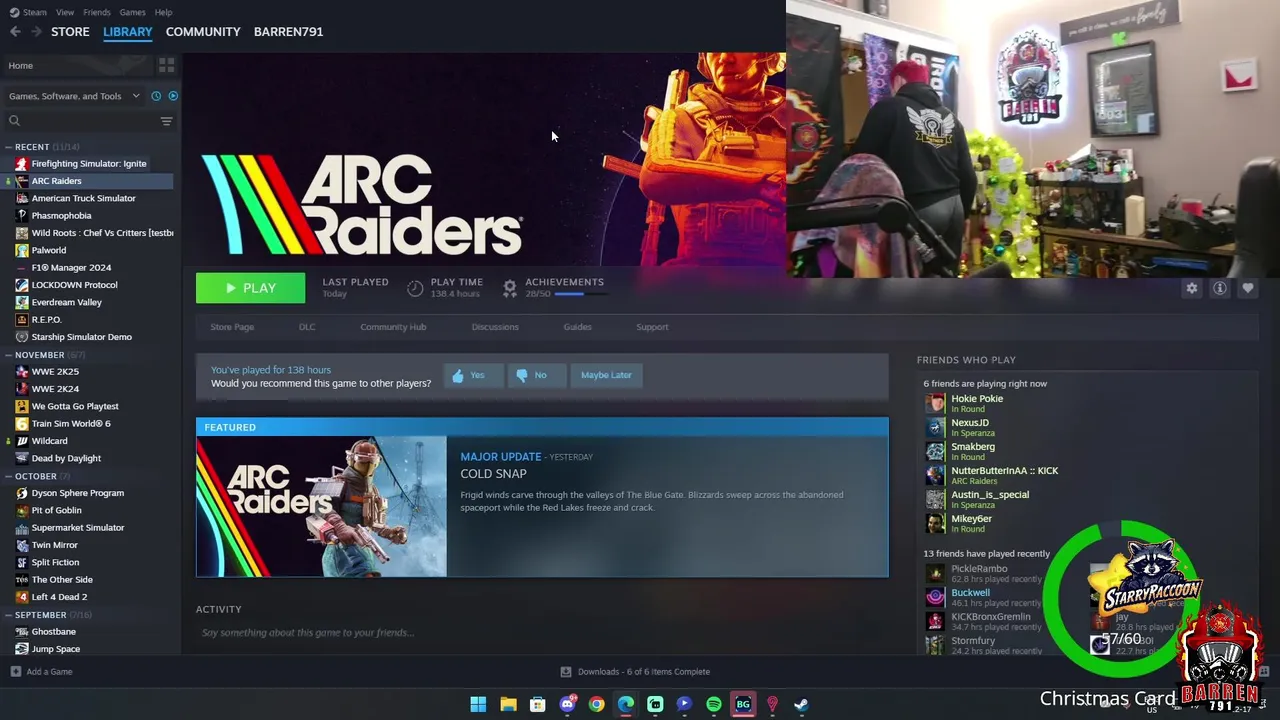This screenshot has height=720, width=1280.
Task: Open the Help menu
Action: tap(164, 12)
